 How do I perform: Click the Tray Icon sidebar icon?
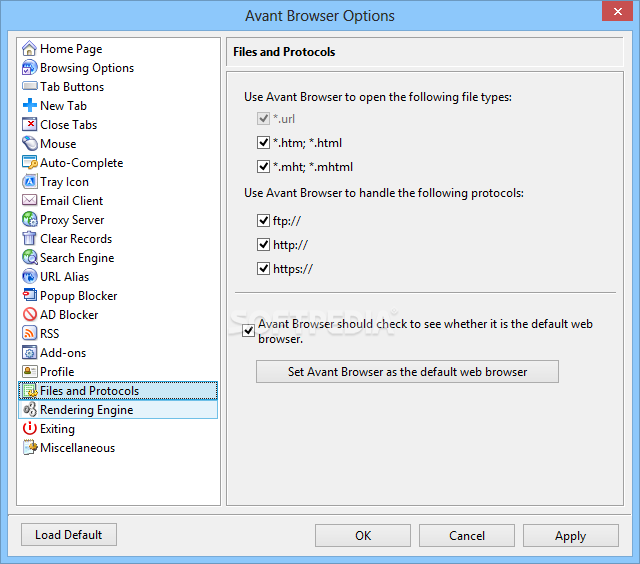pyautogui.click(x=29, y=182)
